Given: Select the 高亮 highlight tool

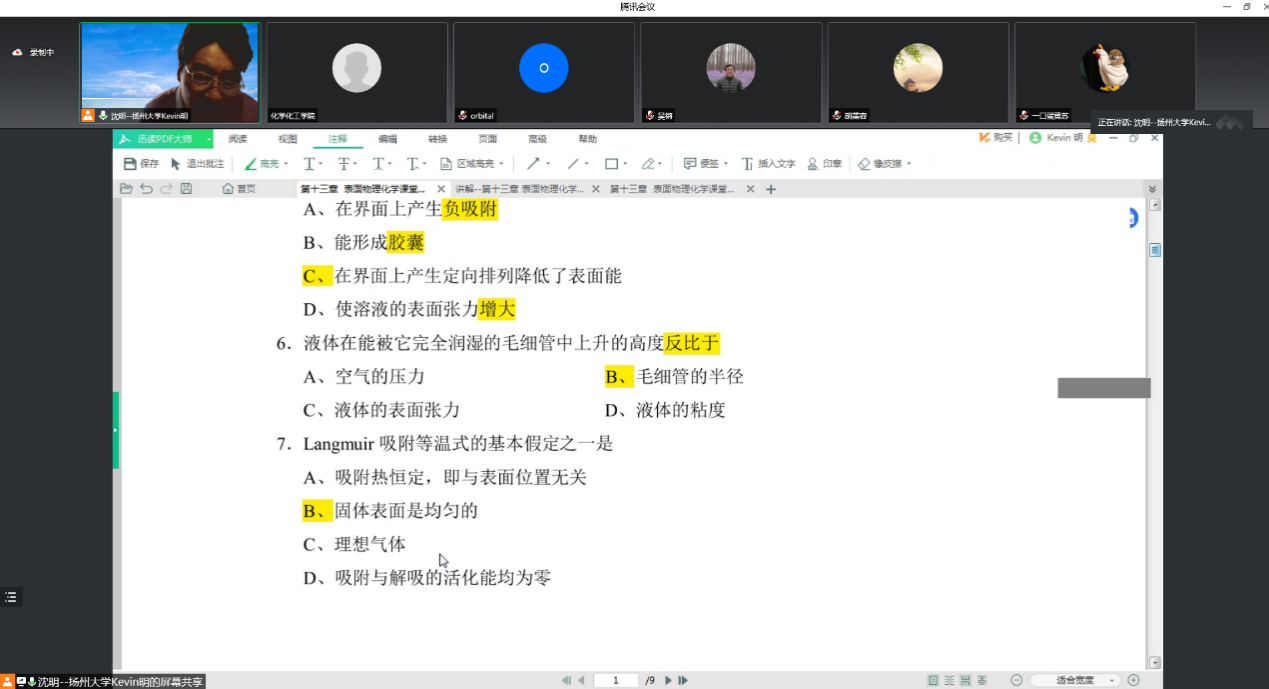Looking at the screenshot, I should coord(261,164).
